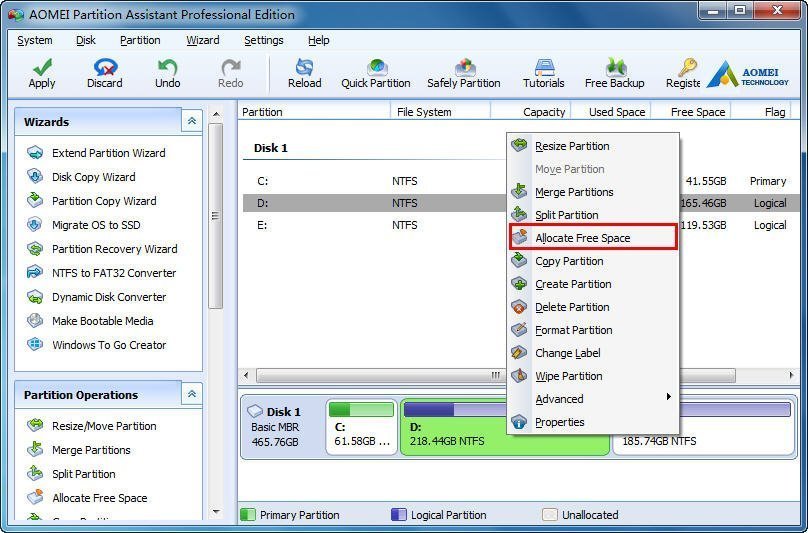This screenshot has width=808, height=533.
Task: Launch Partition Copy Wizard
Action: click(92, 201)
